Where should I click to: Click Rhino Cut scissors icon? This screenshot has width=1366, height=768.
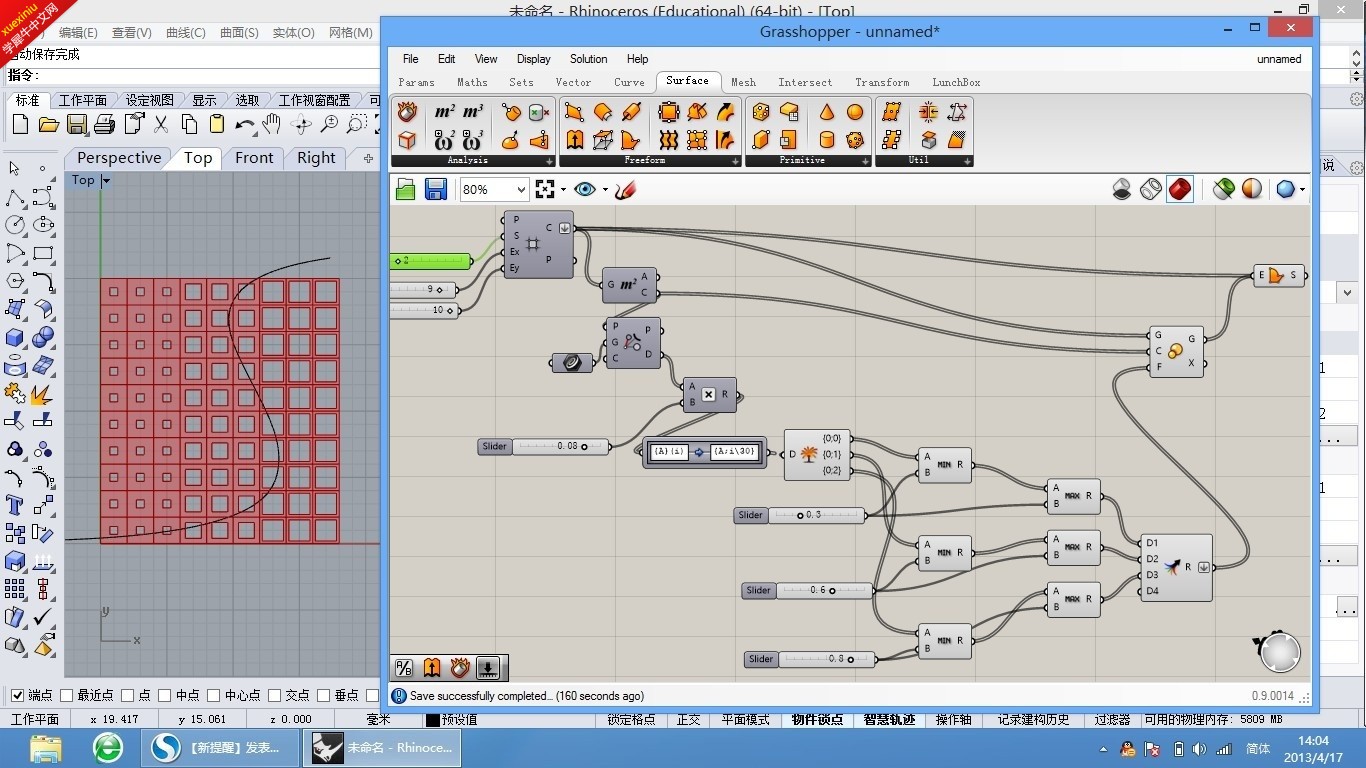click(160, 125)
